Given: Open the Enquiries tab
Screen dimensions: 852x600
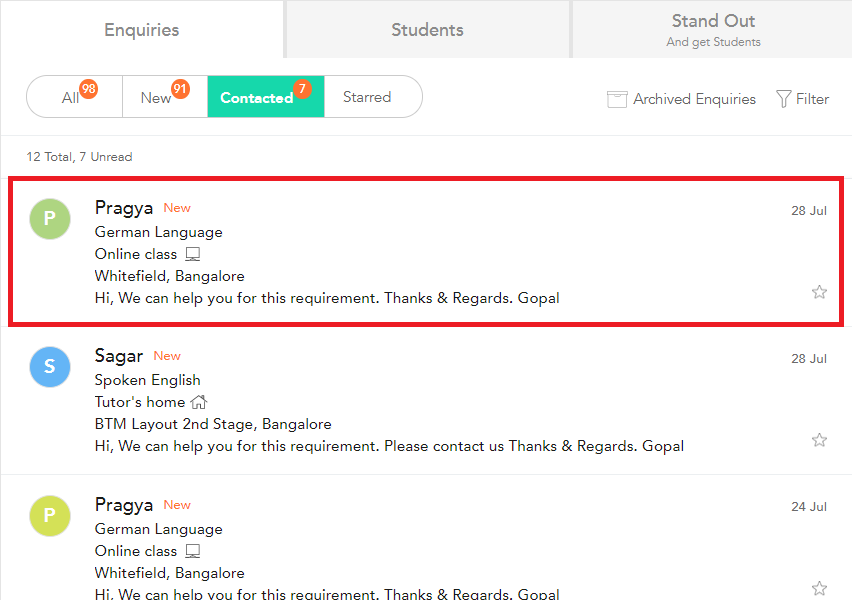Looking at the screenshot, I should pos(141,29).
